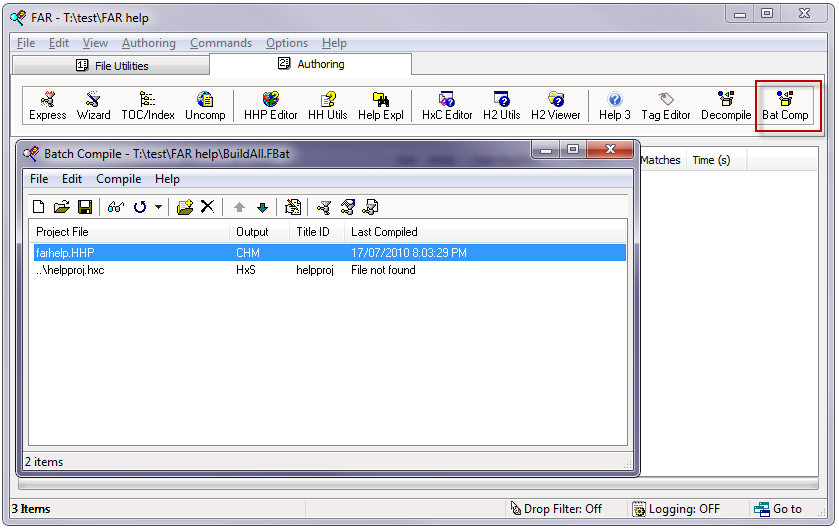Screen dimensions: 839x531
Task: Click the Project File column header
Action: (x=62, y=232)
